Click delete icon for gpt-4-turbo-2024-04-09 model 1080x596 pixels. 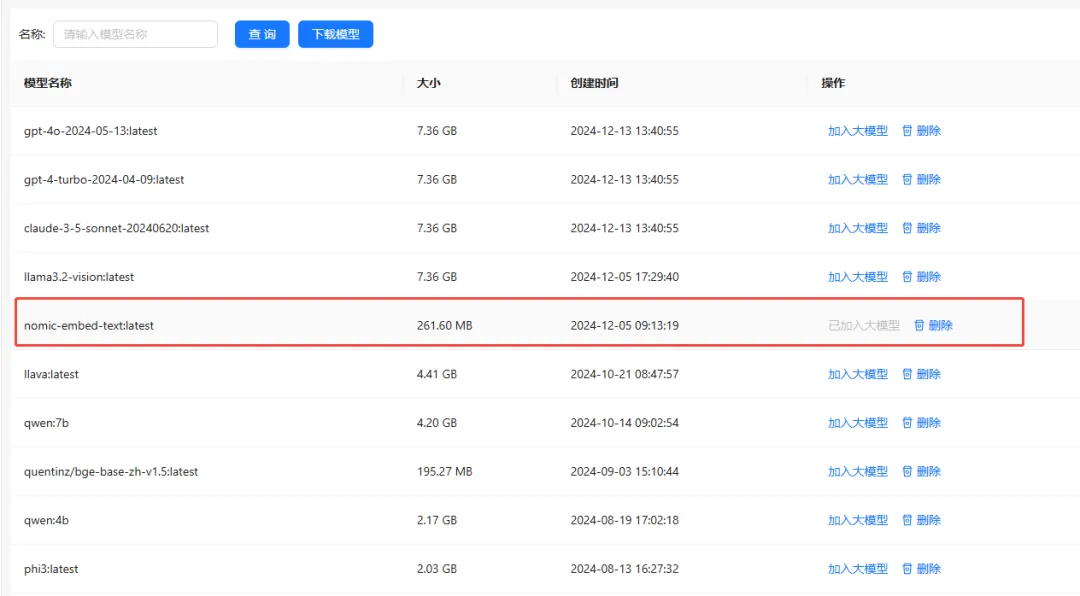tap(908, 180)
